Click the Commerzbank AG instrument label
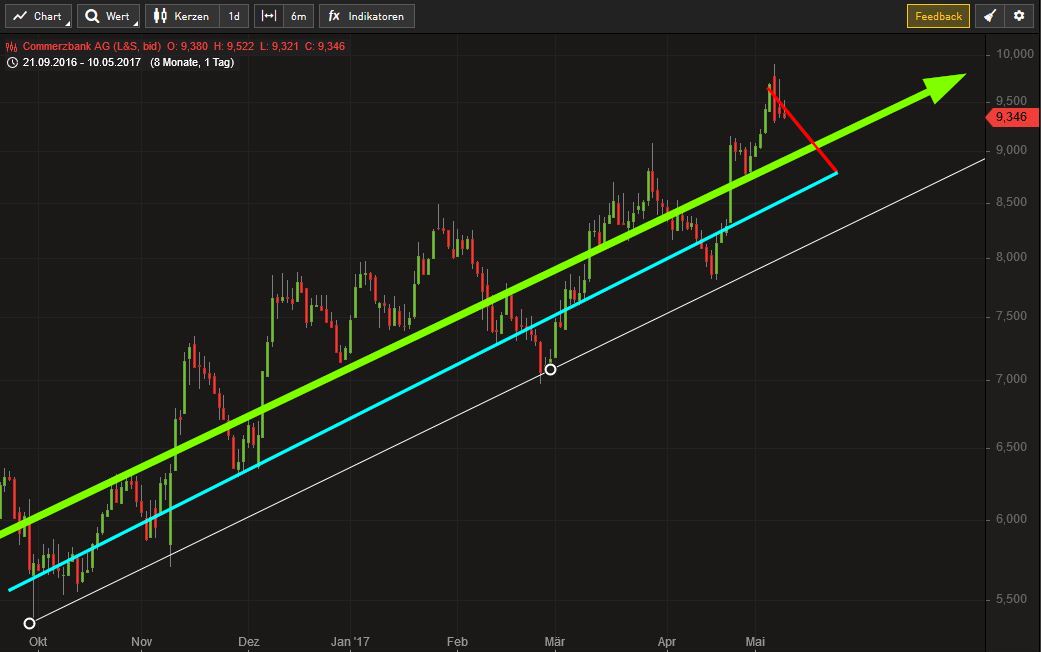The width and height of the screenshot is (1041, 652). pyautogui.click(x=92, y=46)
